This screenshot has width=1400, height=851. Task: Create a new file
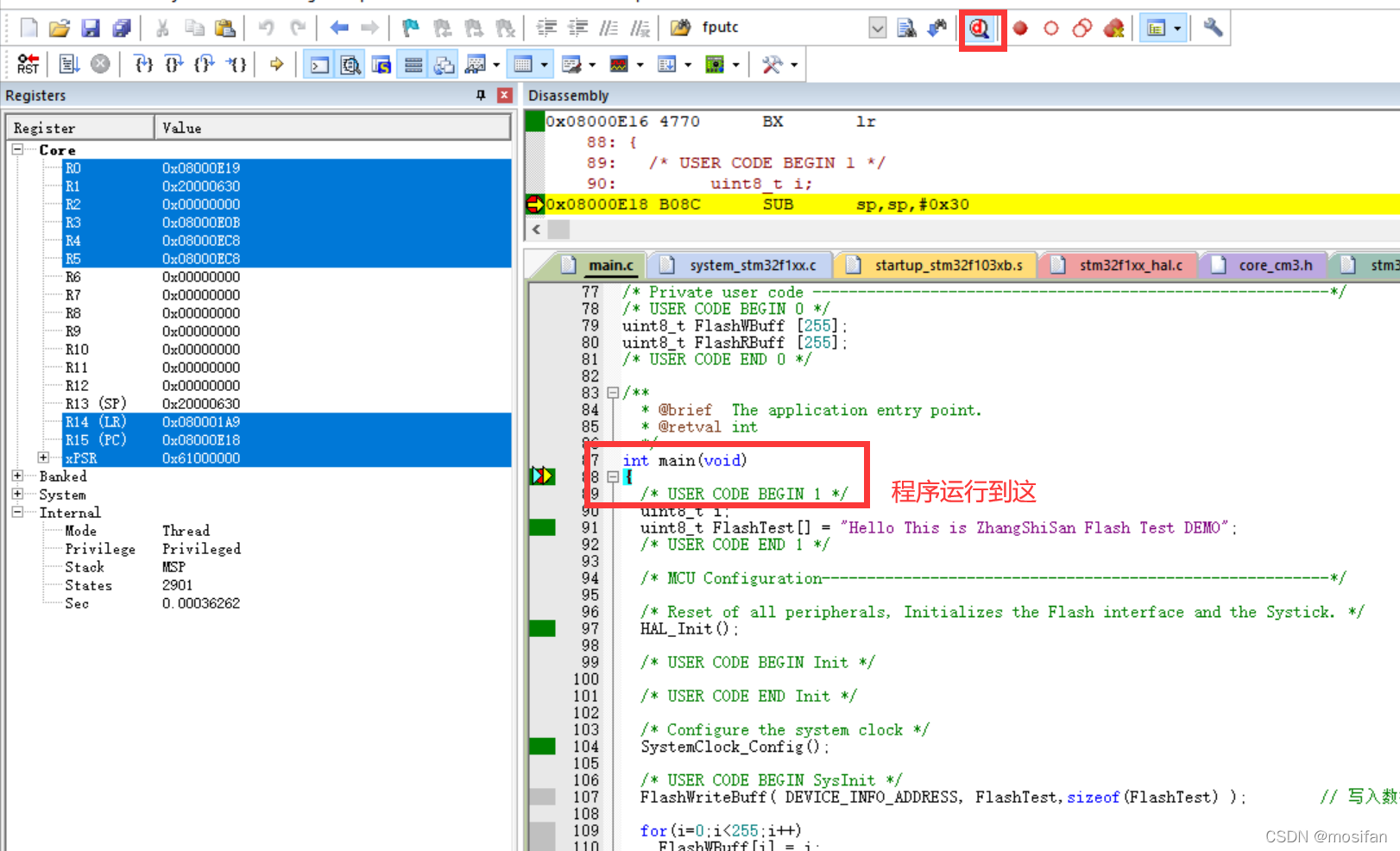(x=28, y=28)
